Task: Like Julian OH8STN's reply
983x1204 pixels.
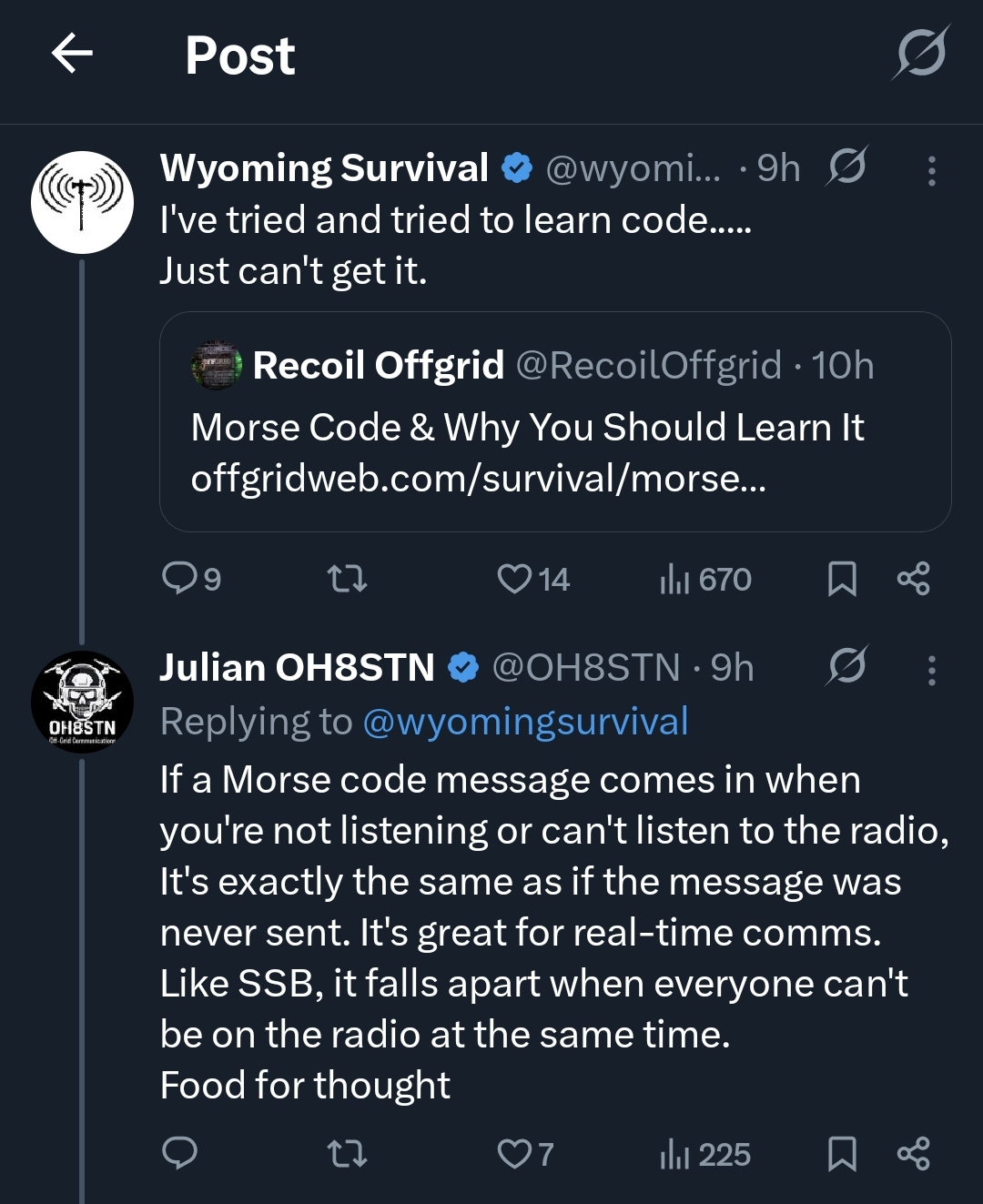Action: pyautogui.click(x=515, y=1154)
